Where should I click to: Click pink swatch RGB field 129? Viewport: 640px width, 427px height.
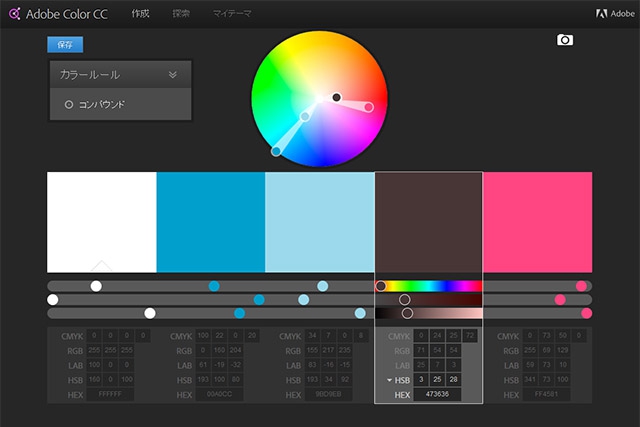tap(562, 350)
